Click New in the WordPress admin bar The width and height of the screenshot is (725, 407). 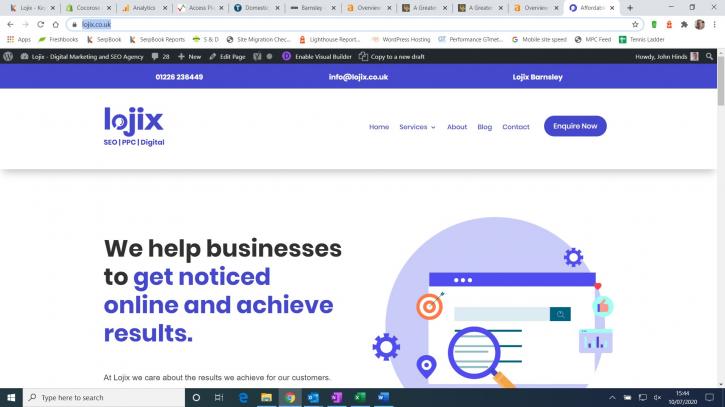click(190, 56)
